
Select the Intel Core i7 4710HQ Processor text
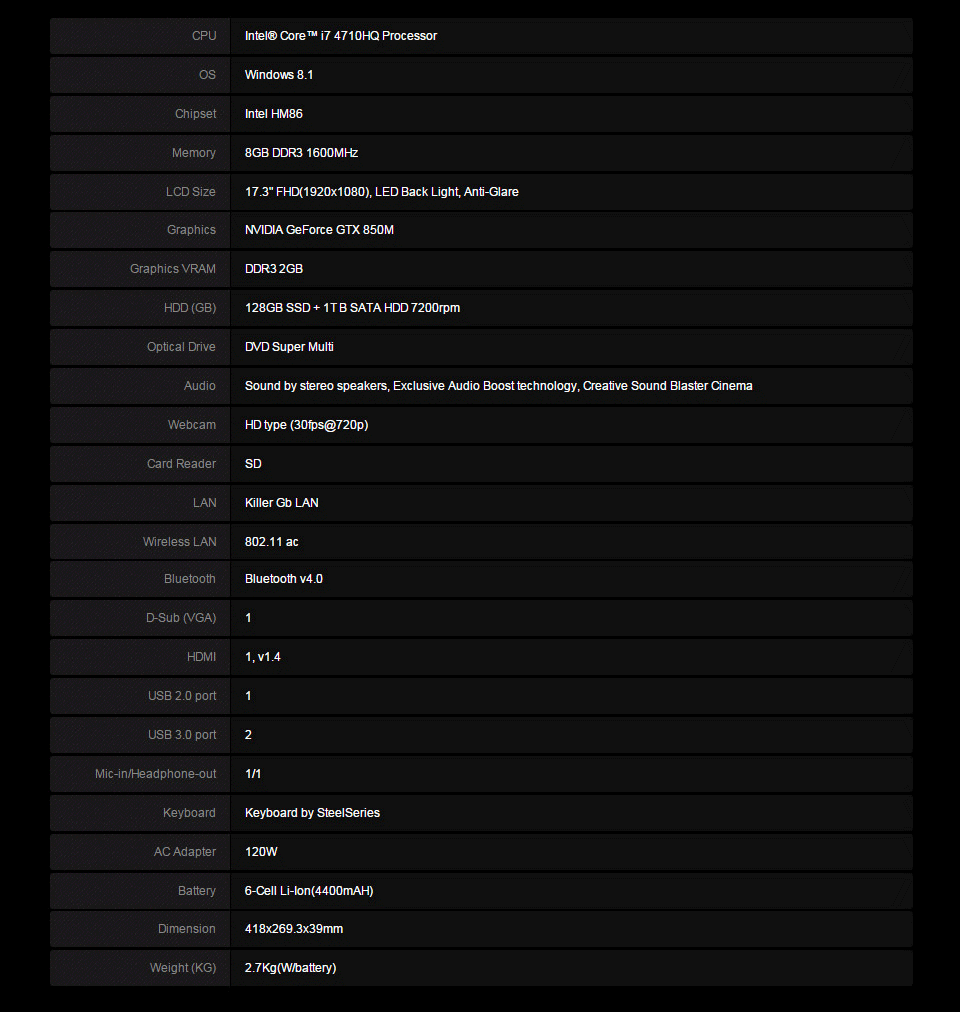(340, 36)
